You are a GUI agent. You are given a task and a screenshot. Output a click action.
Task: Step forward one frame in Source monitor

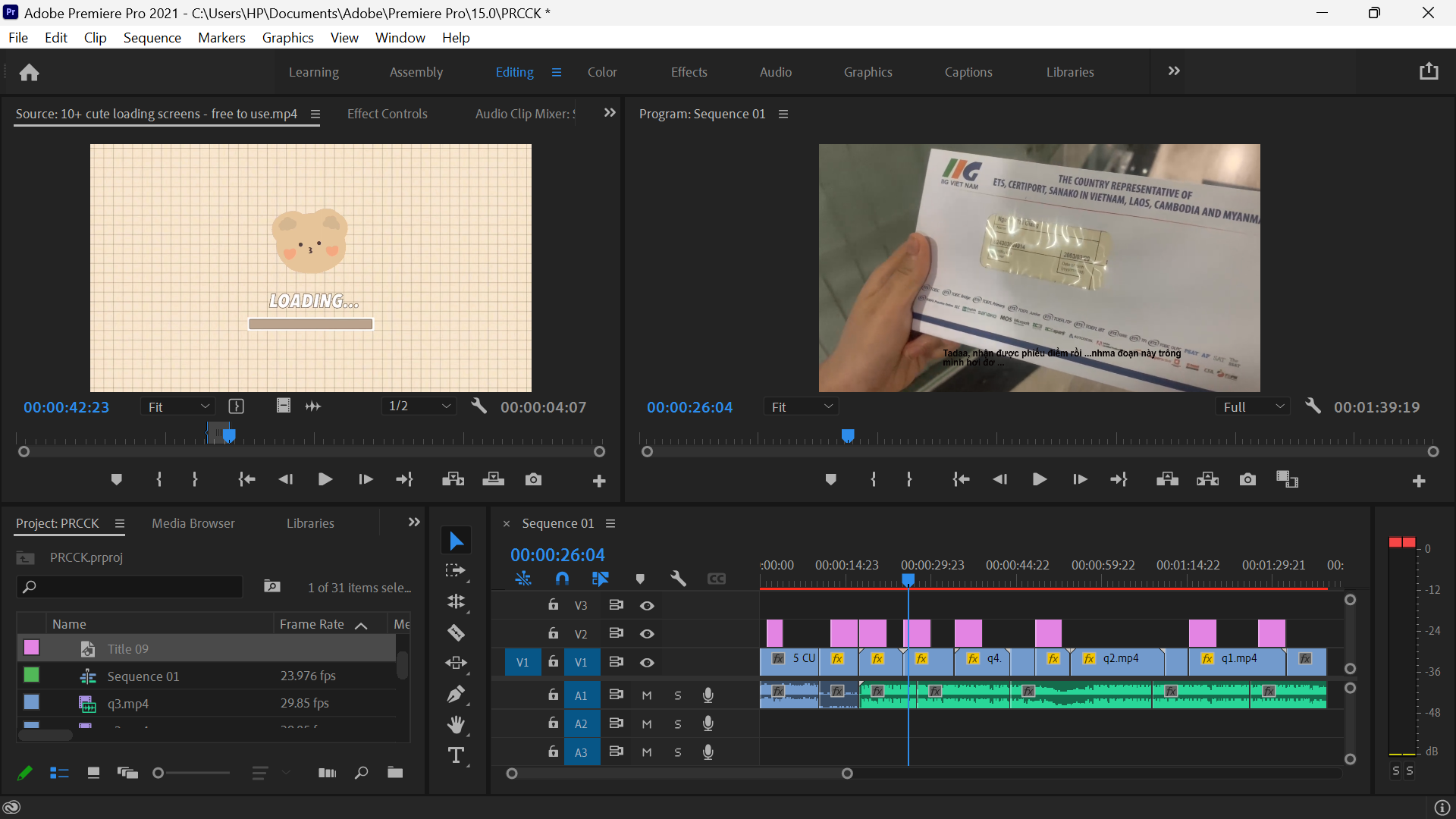click(x=366, y=479)
